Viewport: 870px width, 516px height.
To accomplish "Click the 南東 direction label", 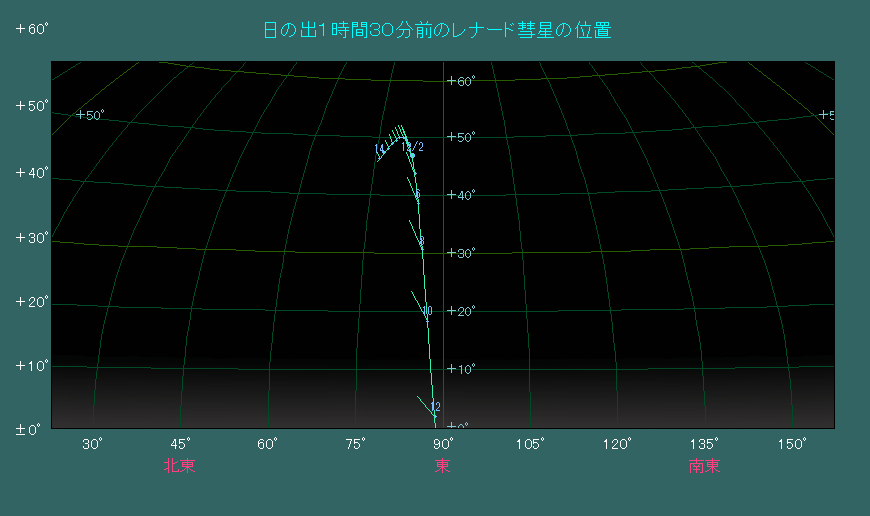I will coord(704,466).
